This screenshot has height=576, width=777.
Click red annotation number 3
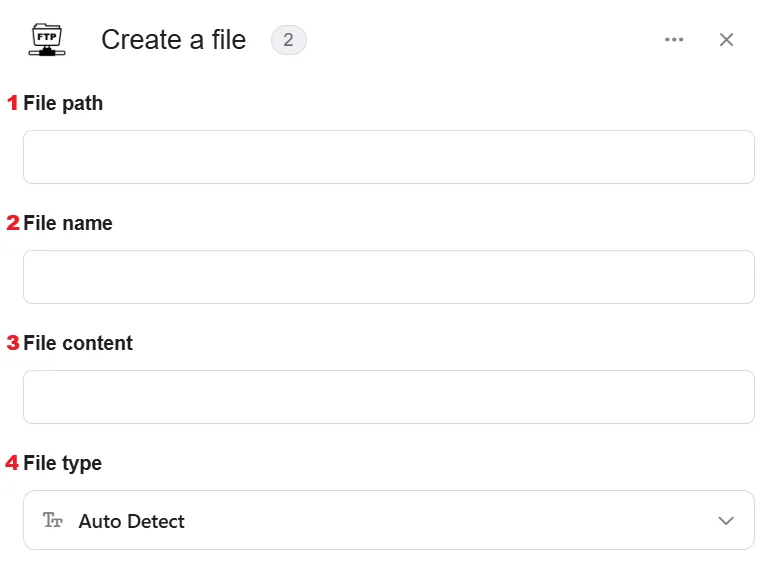pos(13,343)
